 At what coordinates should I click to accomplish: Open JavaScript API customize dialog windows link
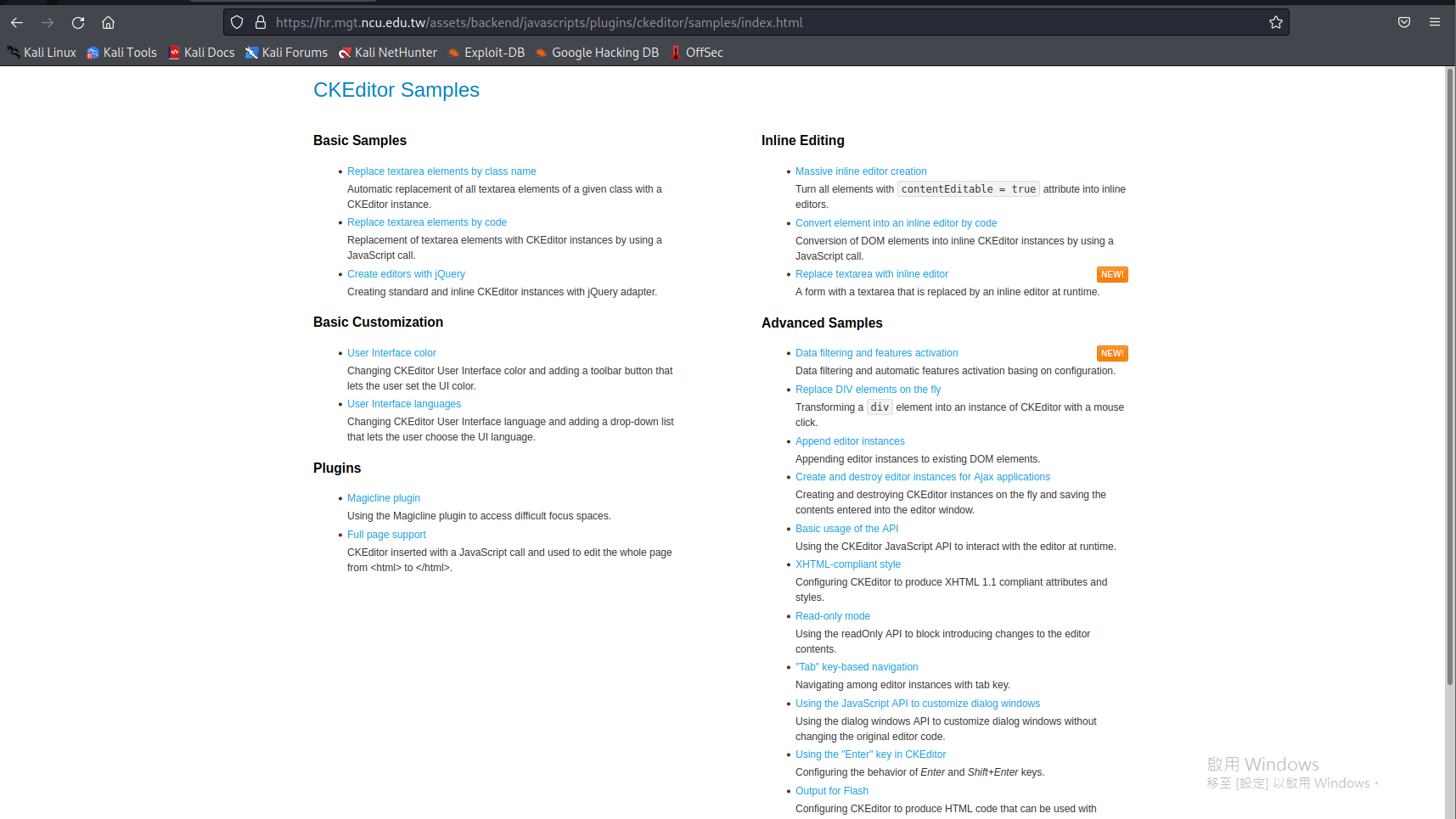(x=918, y=704)
